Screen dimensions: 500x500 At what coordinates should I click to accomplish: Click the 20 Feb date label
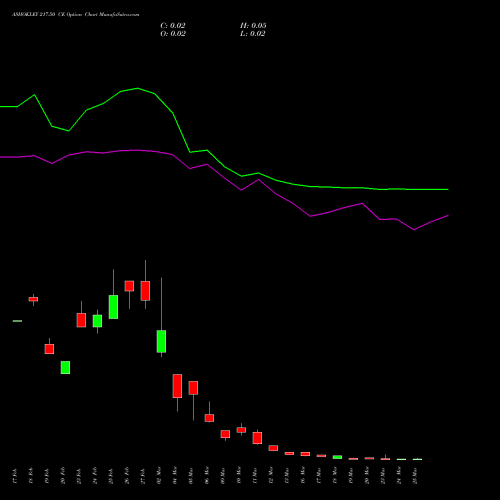tap(63, 476)
